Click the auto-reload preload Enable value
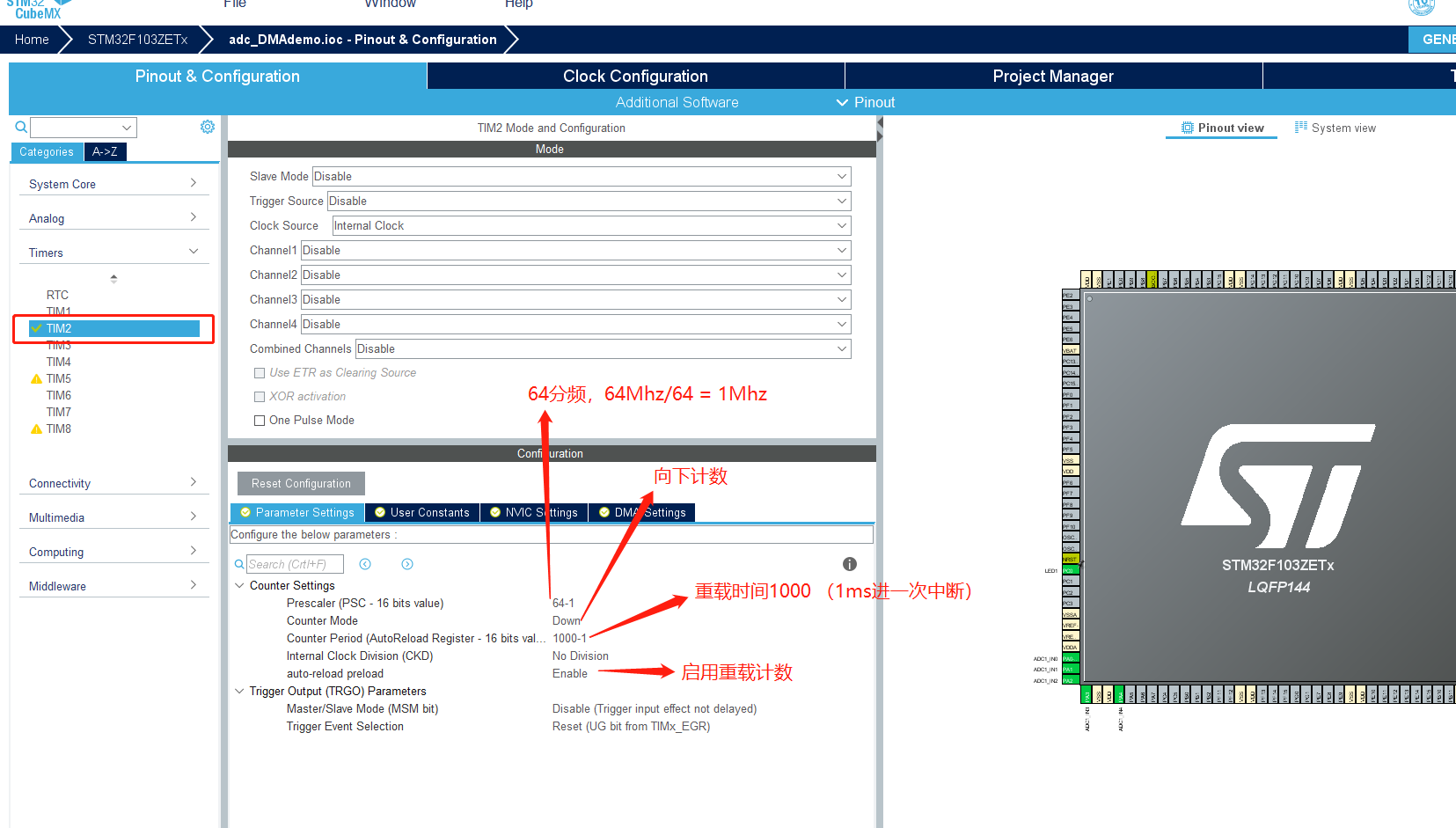 pos(570,673)
